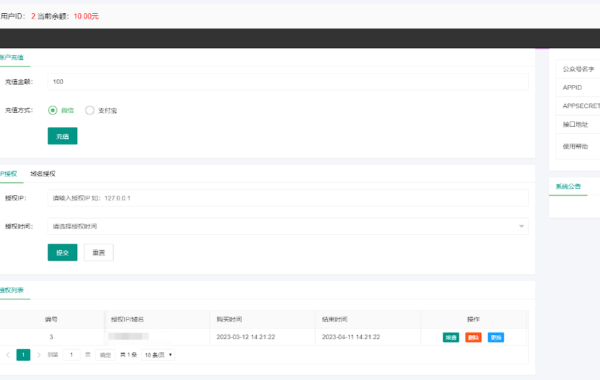Open the 10 条/页 page size dropdown
The height and width of the screenshot is (380, 600).
[x=158, y=355]
